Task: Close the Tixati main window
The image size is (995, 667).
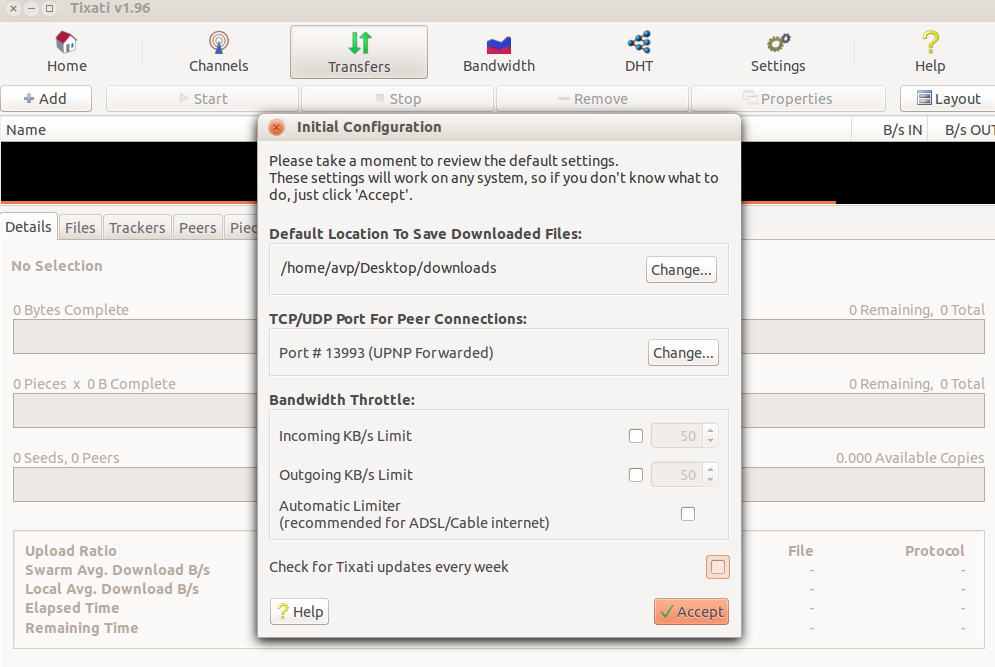Action: coord(13,9)
